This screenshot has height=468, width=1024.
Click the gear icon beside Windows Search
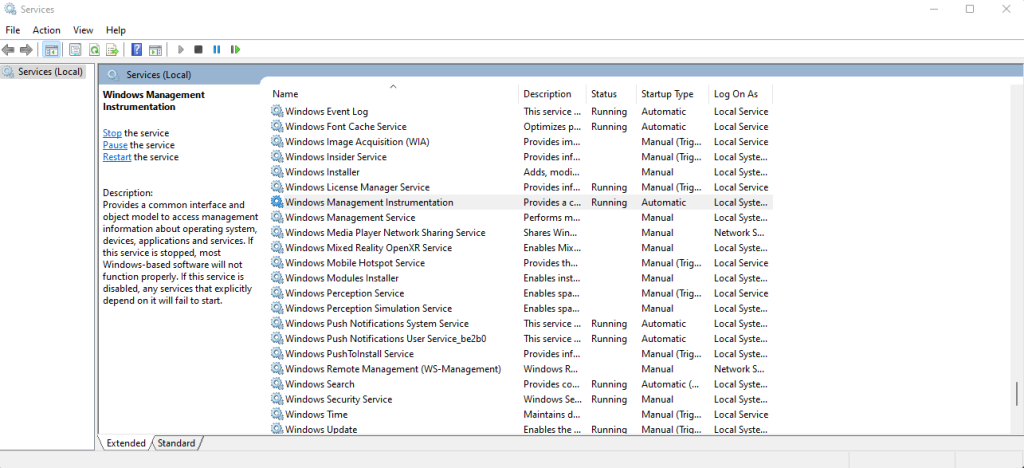pos(277,384)
